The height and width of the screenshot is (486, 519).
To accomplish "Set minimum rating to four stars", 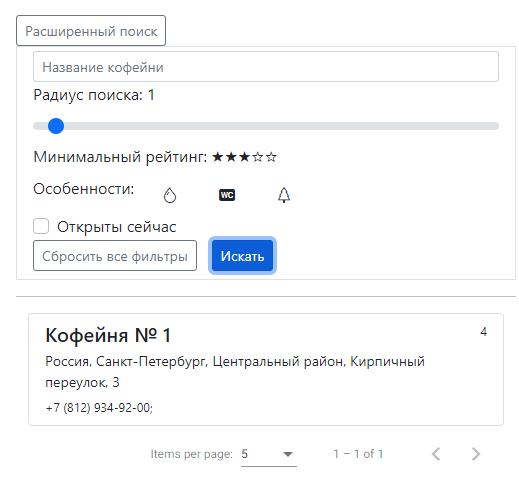I will 258,157.
